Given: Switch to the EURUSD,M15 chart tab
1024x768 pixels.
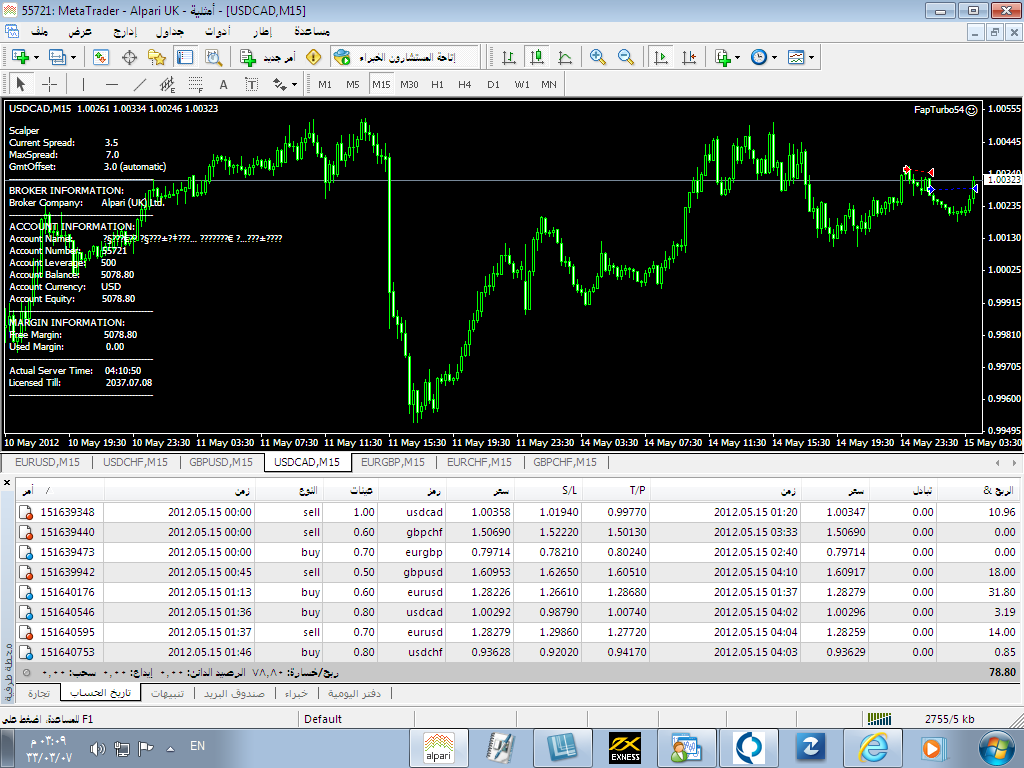Looking at the screenshot, I should tap(47, 462).
